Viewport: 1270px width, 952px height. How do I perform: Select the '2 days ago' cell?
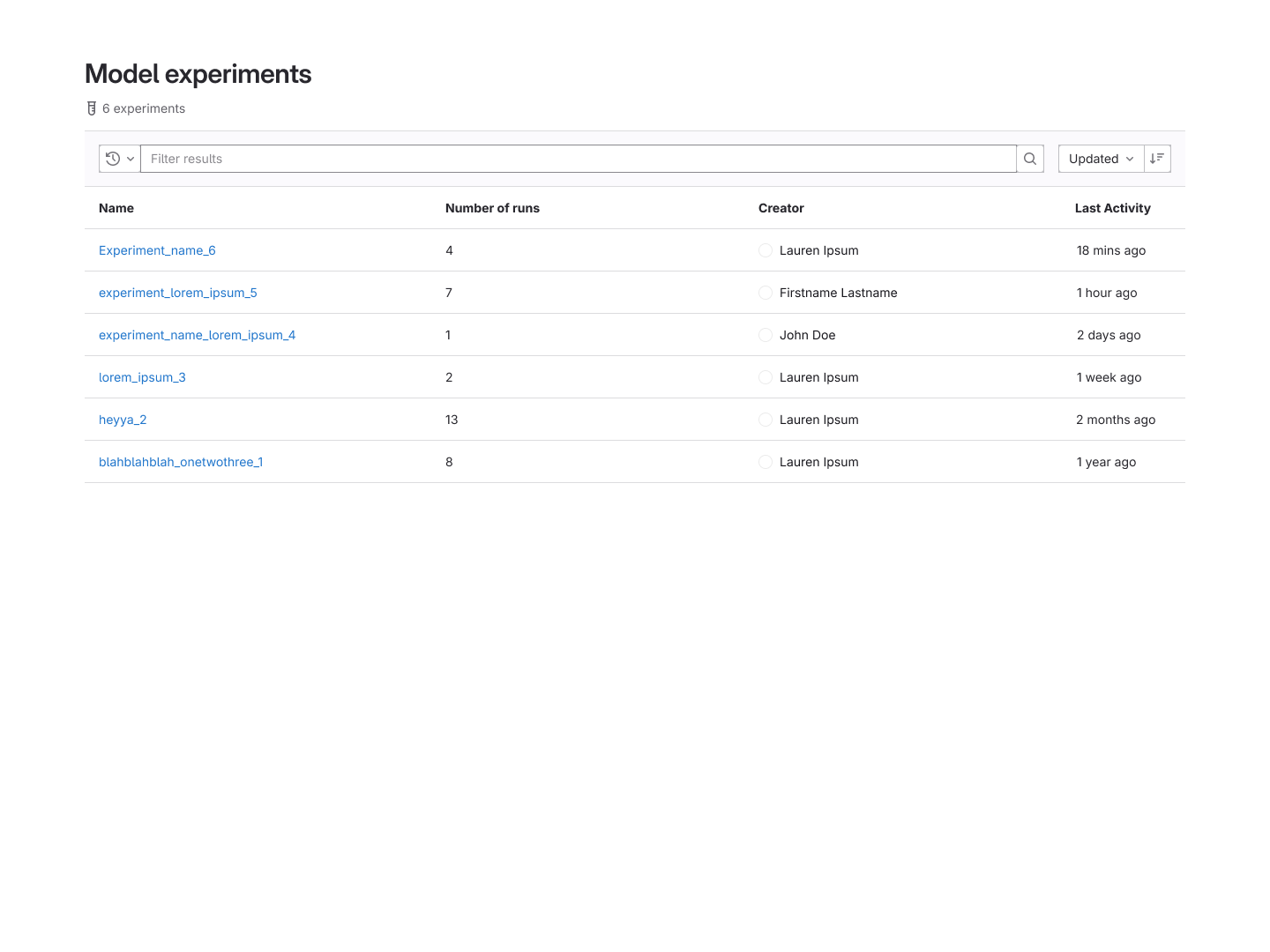click(x=1109, y=335)
